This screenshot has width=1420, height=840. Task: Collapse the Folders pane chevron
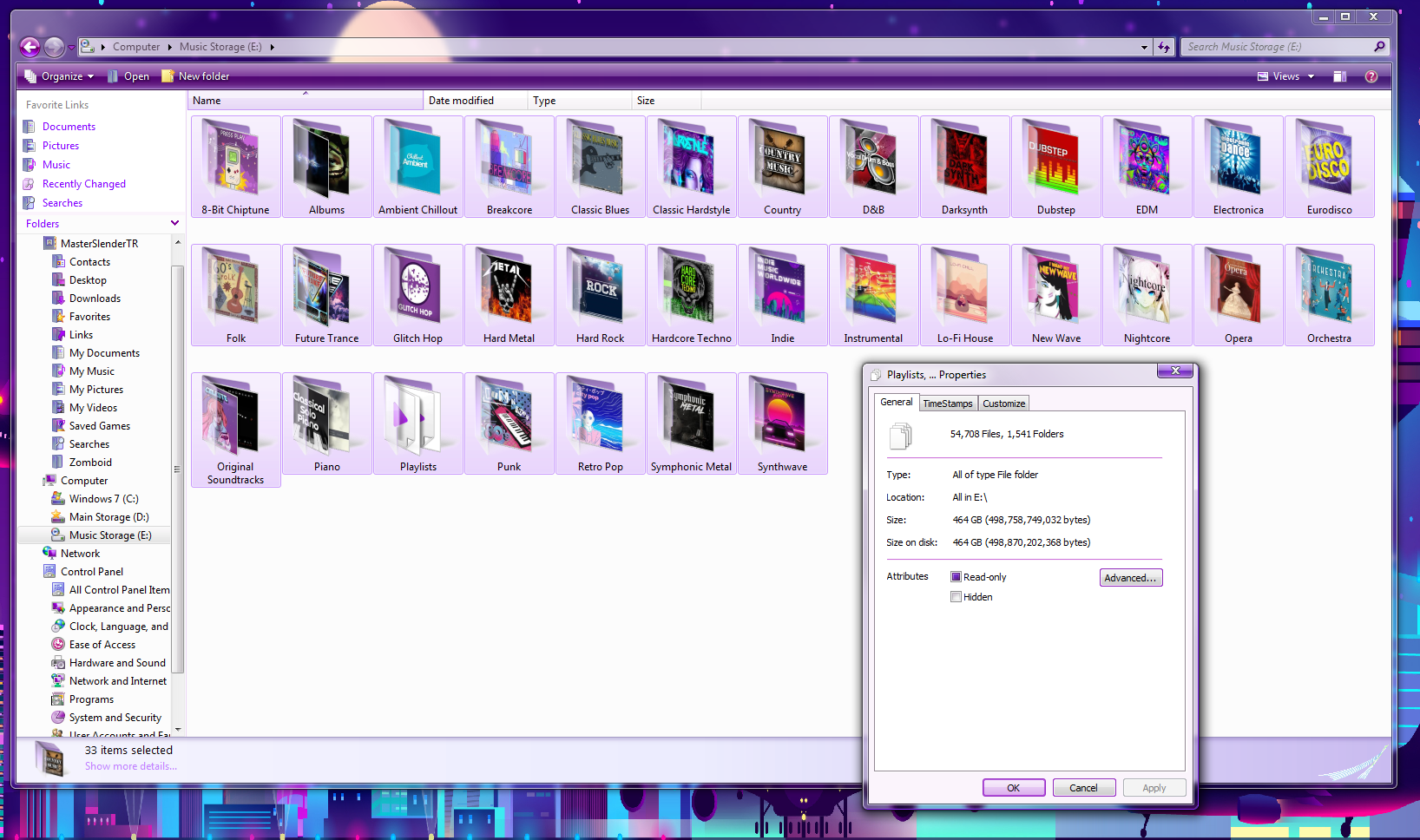[x=174, y=224]
